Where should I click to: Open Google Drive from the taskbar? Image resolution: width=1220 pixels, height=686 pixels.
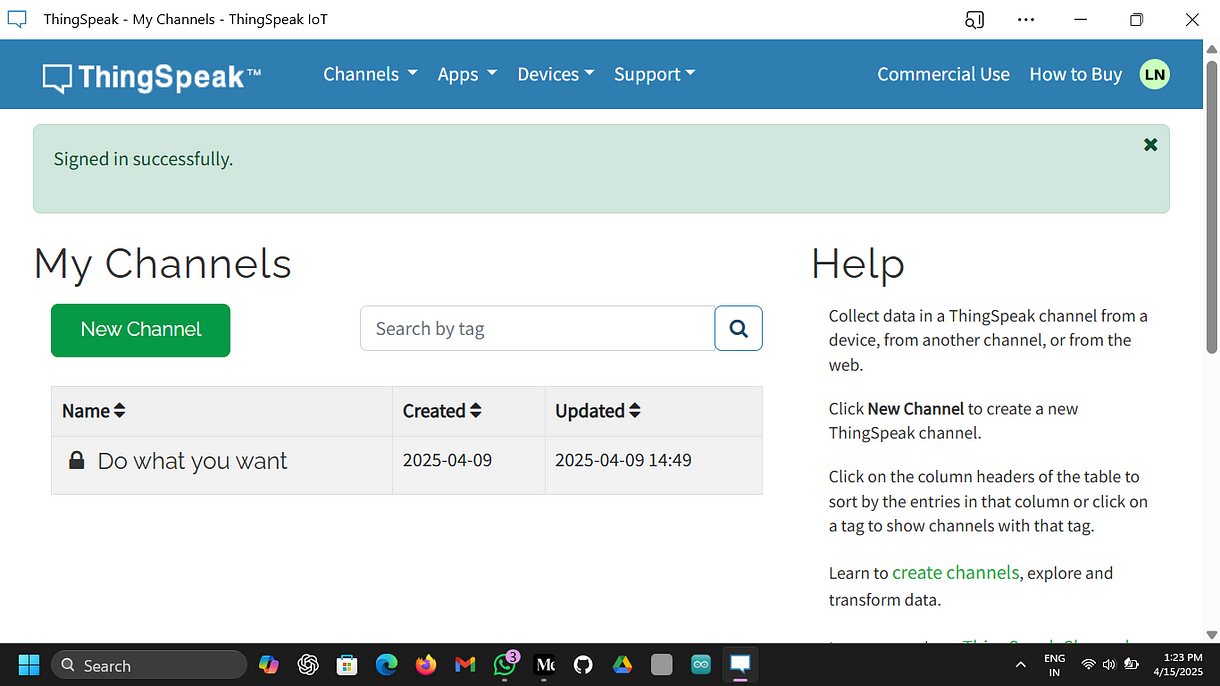[622, 665]
